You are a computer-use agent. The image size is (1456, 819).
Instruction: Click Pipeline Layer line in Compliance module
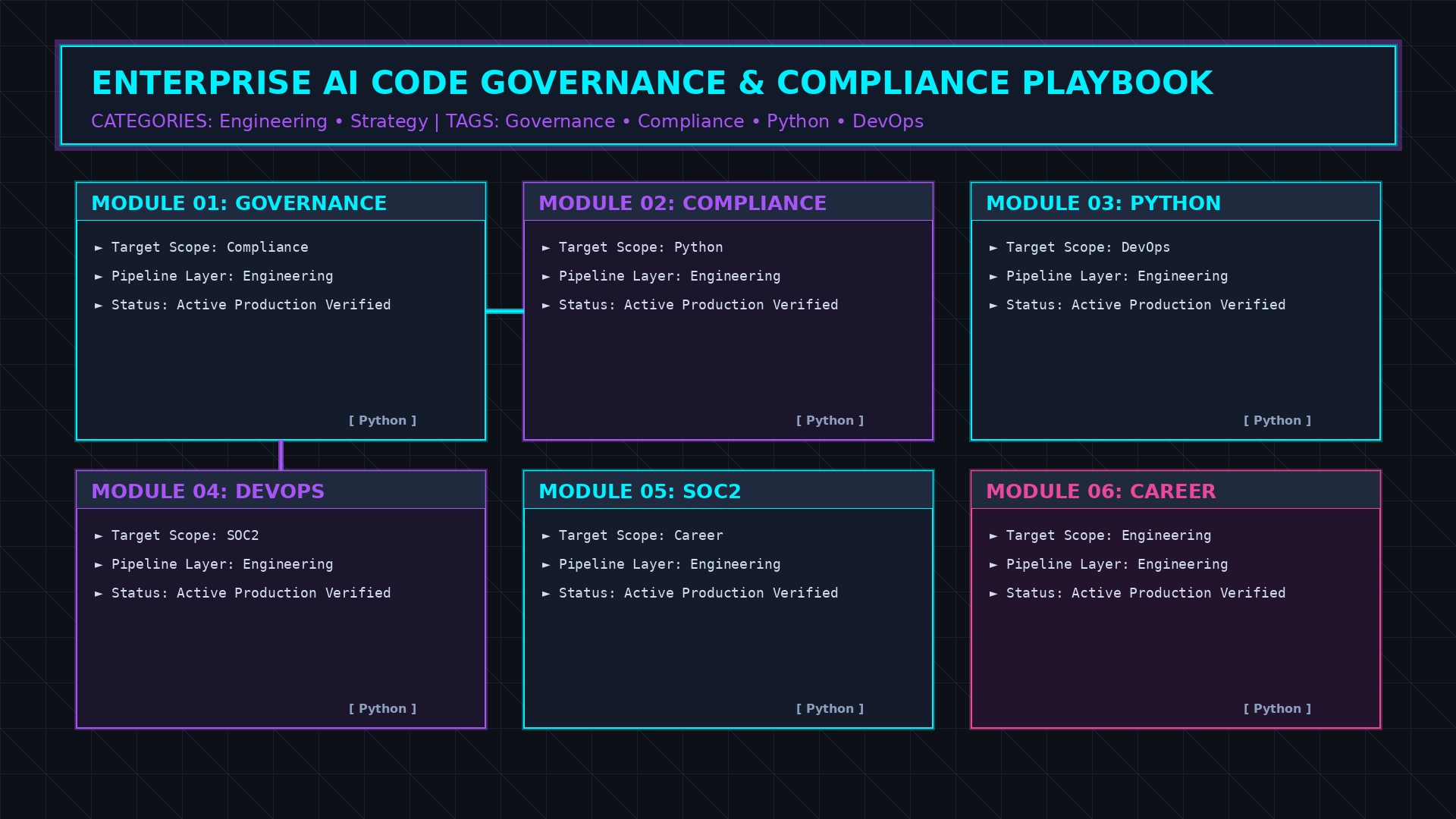(x=661, y=276)
